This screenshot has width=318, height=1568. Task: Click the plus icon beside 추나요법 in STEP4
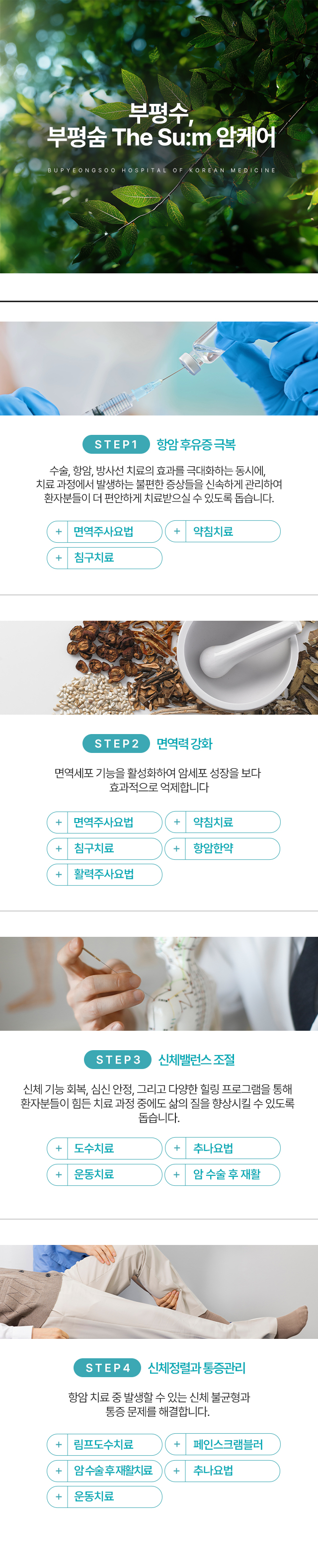177,1471
